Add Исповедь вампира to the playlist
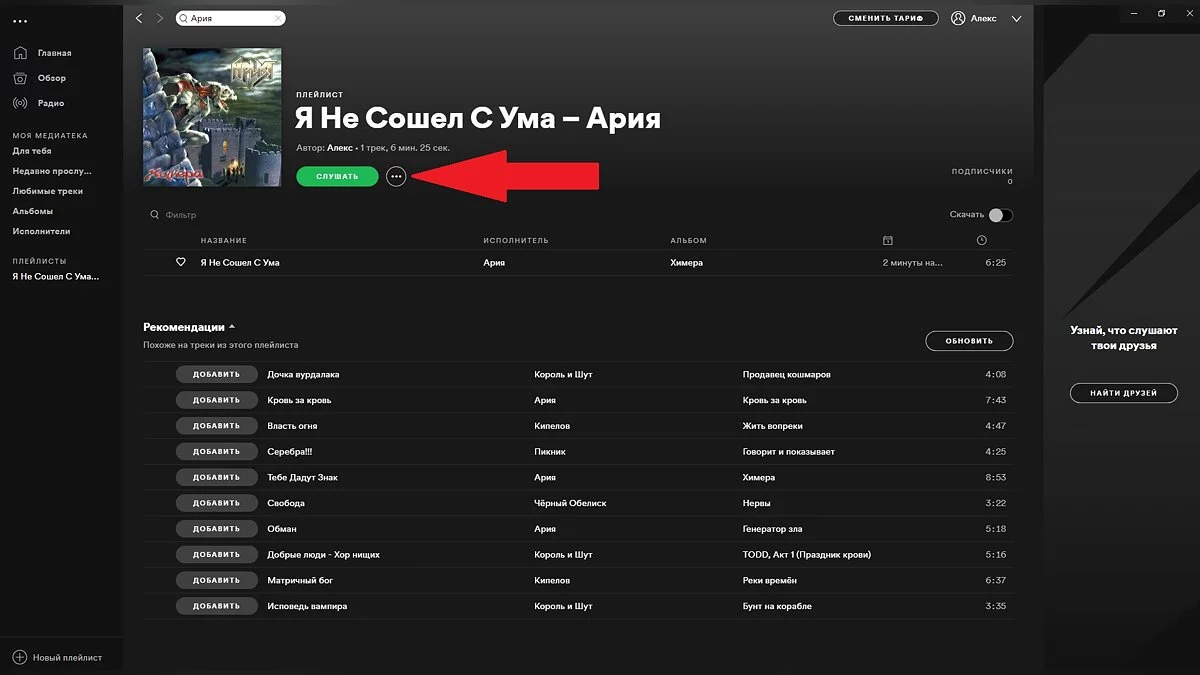Screen dimensions: 1200x675 point(216,606)
